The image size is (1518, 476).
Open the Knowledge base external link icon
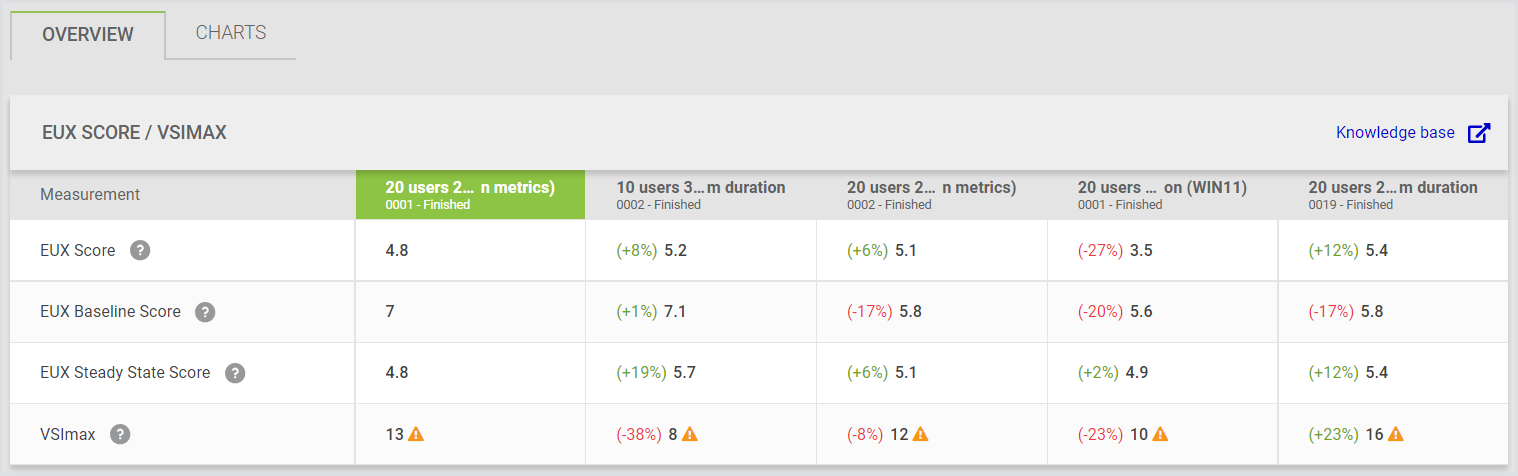click(1479, 133)
